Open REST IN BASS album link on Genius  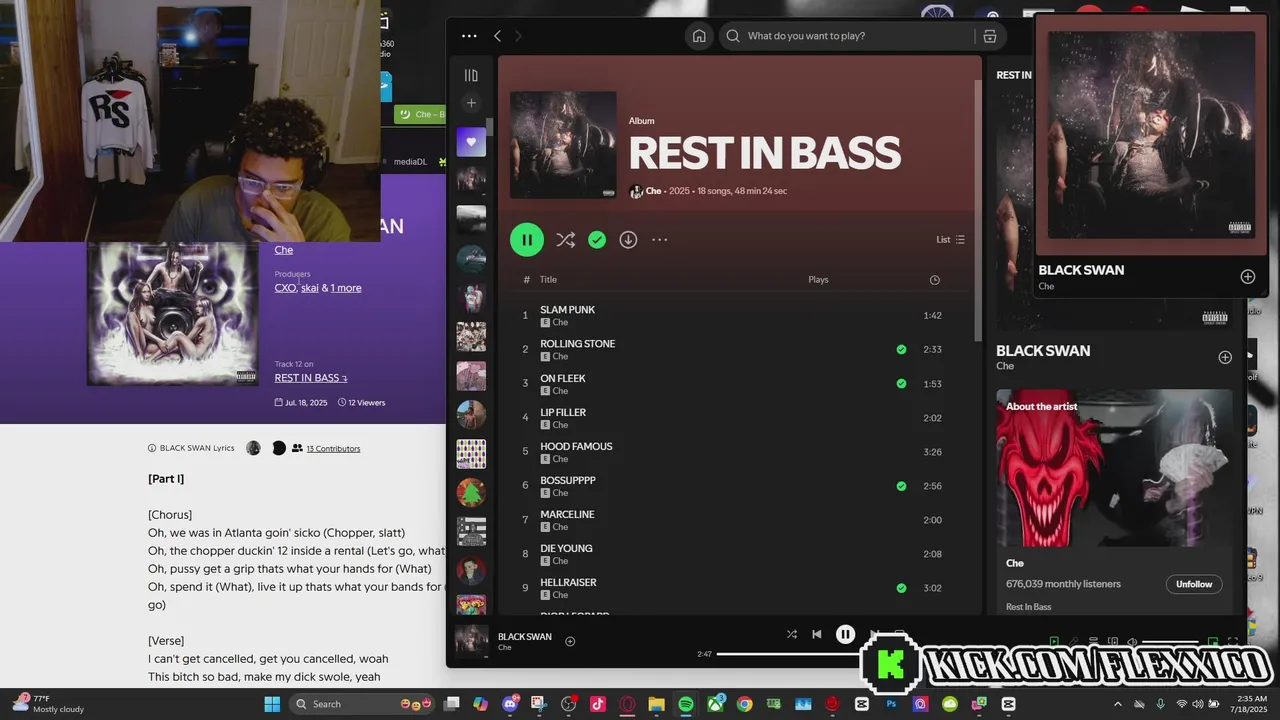tap(311, 378)
